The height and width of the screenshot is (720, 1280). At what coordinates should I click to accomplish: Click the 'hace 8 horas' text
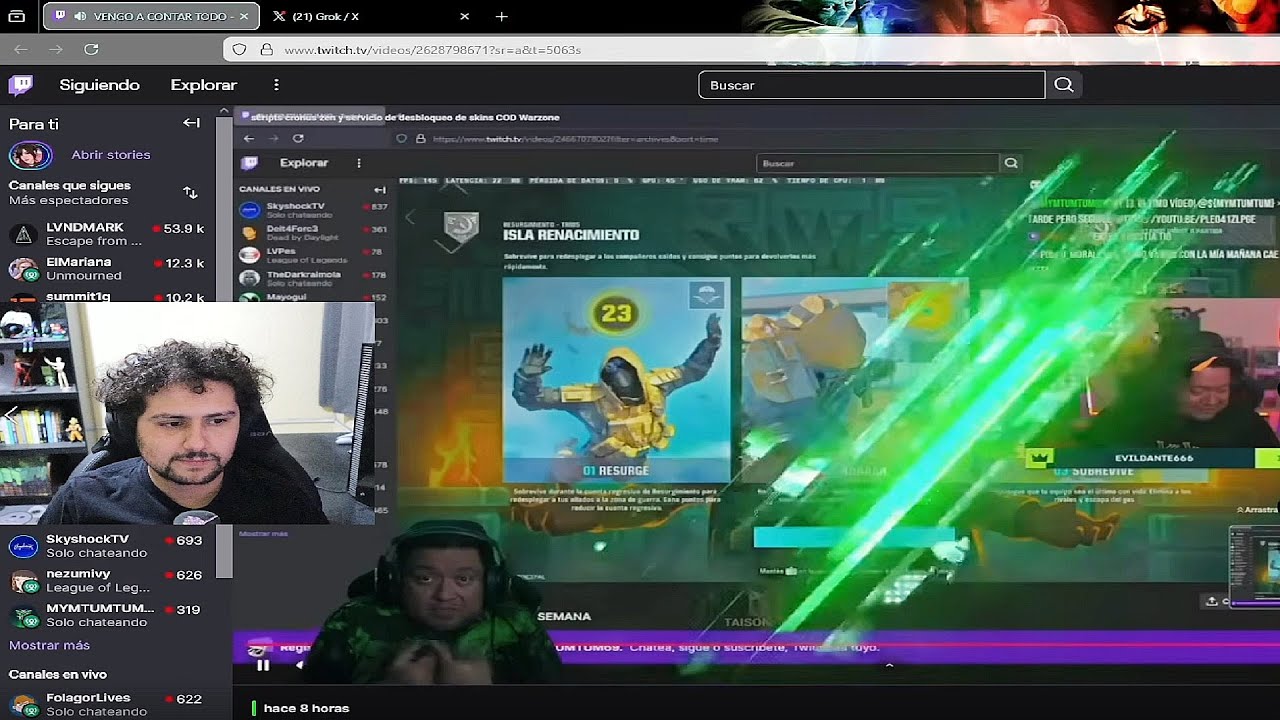click(x=306, y=708)
